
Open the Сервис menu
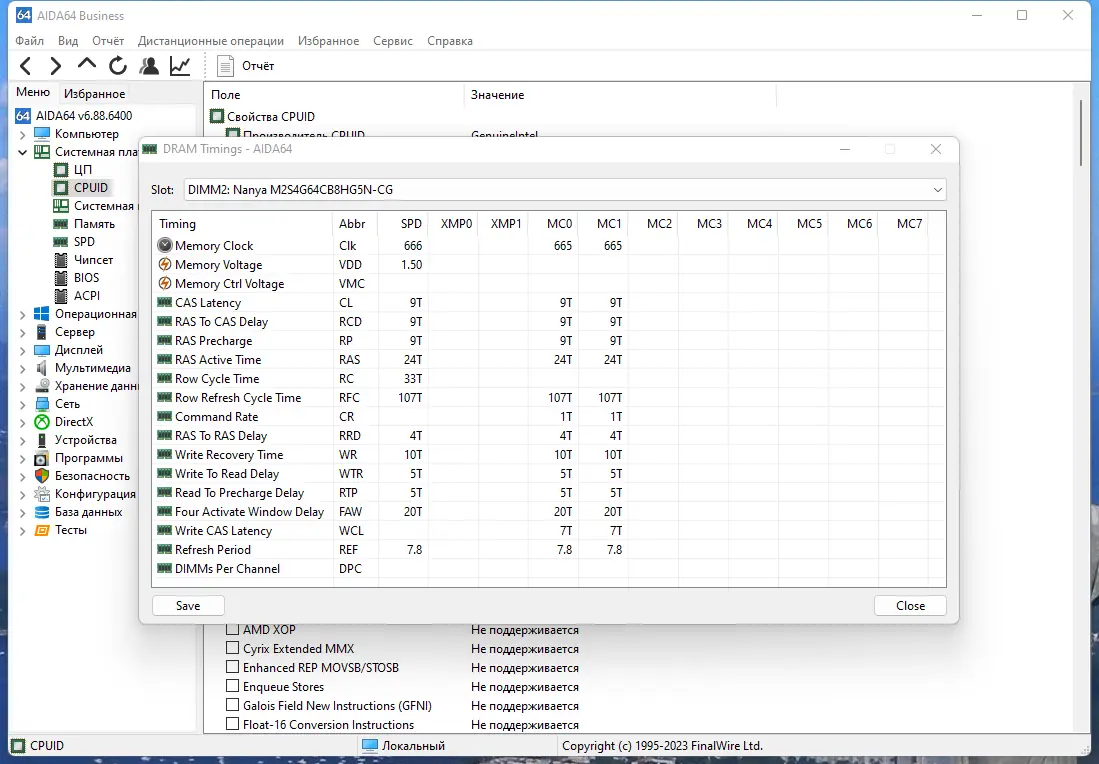(x=392, y=41)
